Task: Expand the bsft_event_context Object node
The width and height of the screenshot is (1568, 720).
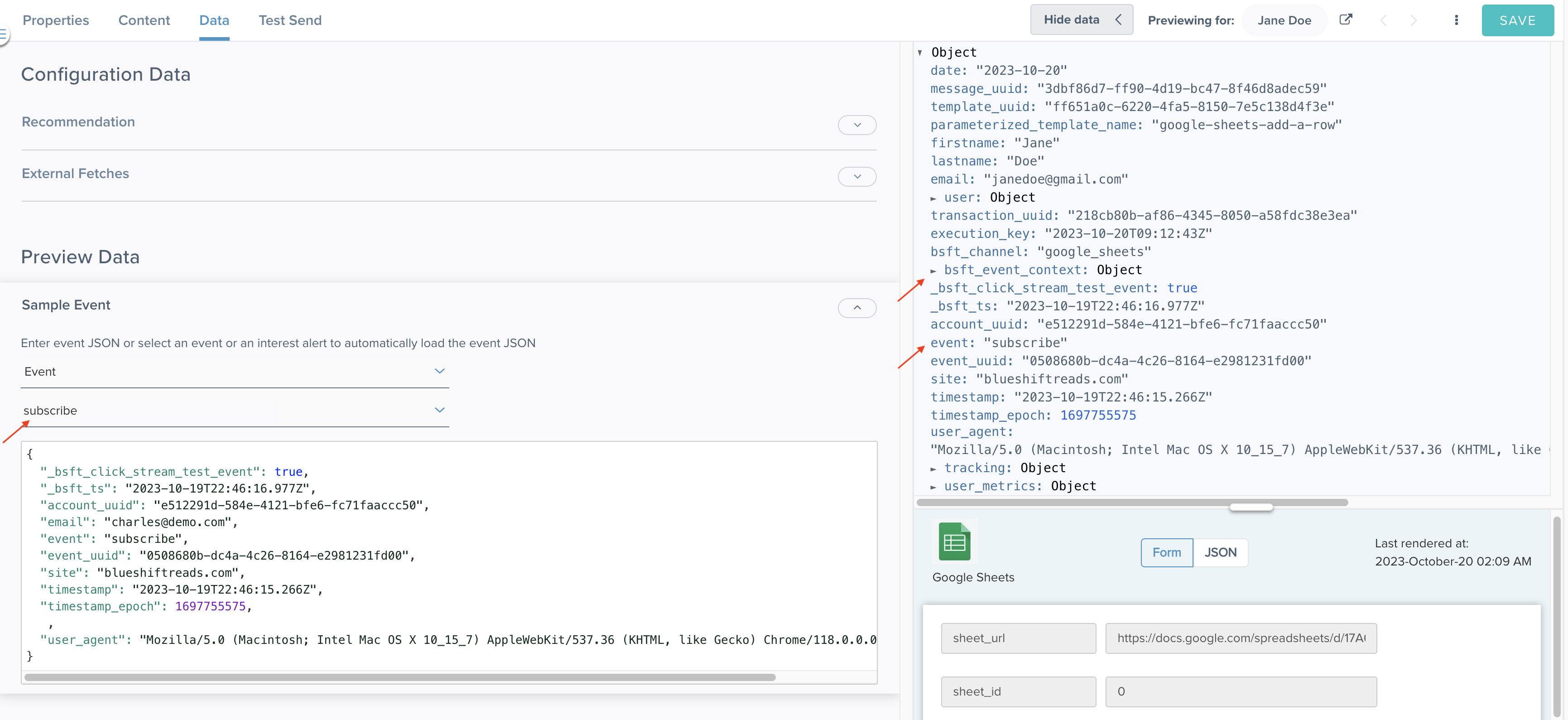Action: click(933, 271)
